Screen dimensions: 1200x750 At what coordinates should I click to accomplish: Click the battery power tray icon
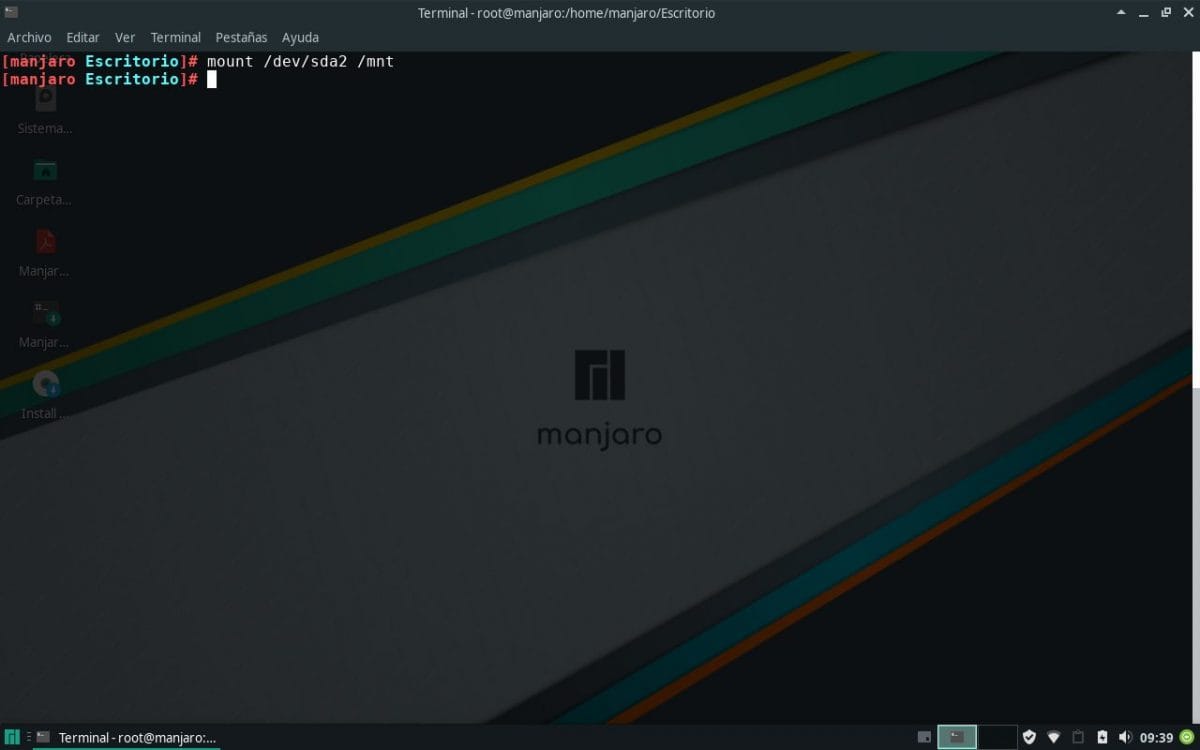click(1102, 738)
